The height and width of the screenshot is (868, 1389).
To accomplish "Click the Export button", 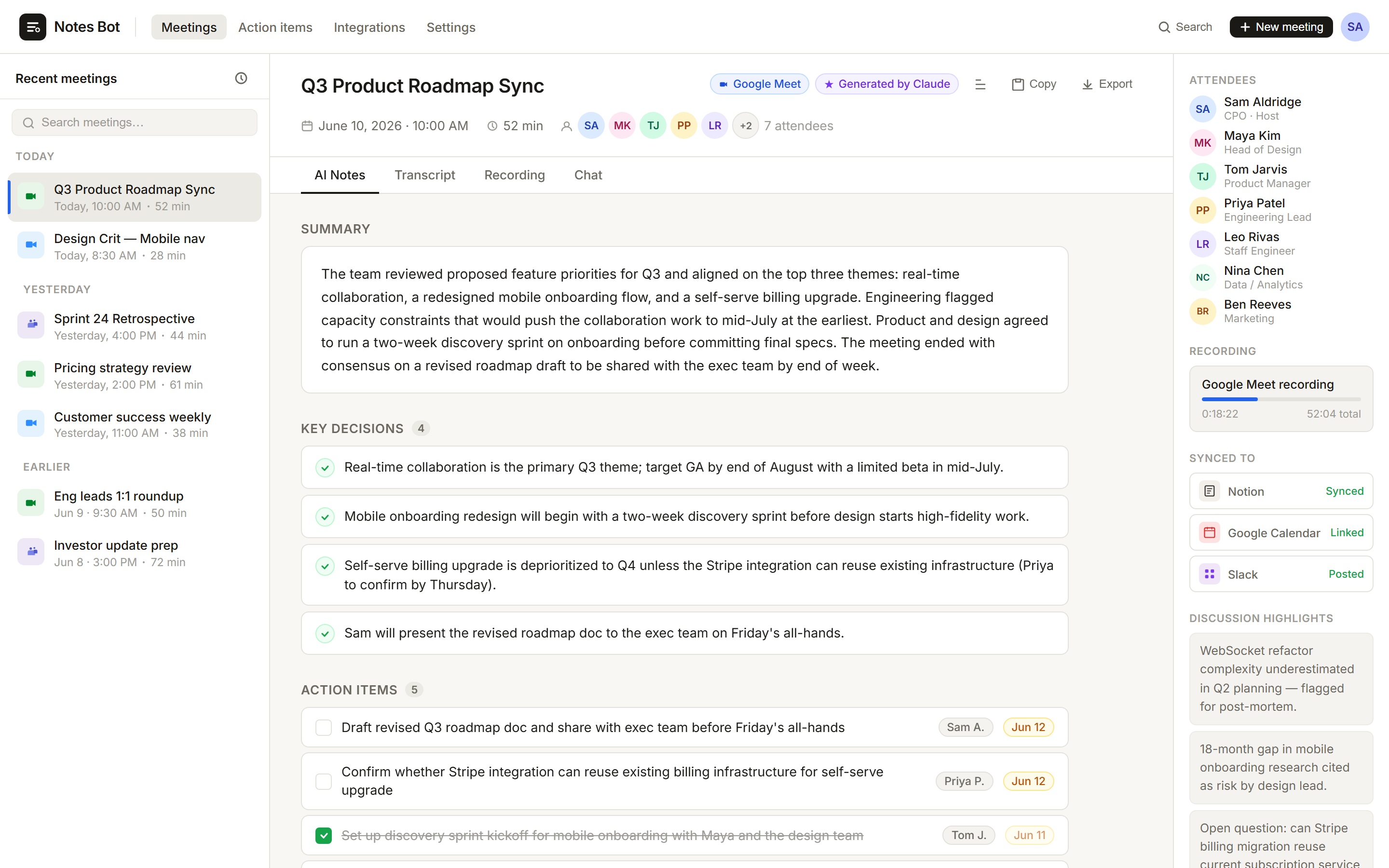I will pos(1107,84).
